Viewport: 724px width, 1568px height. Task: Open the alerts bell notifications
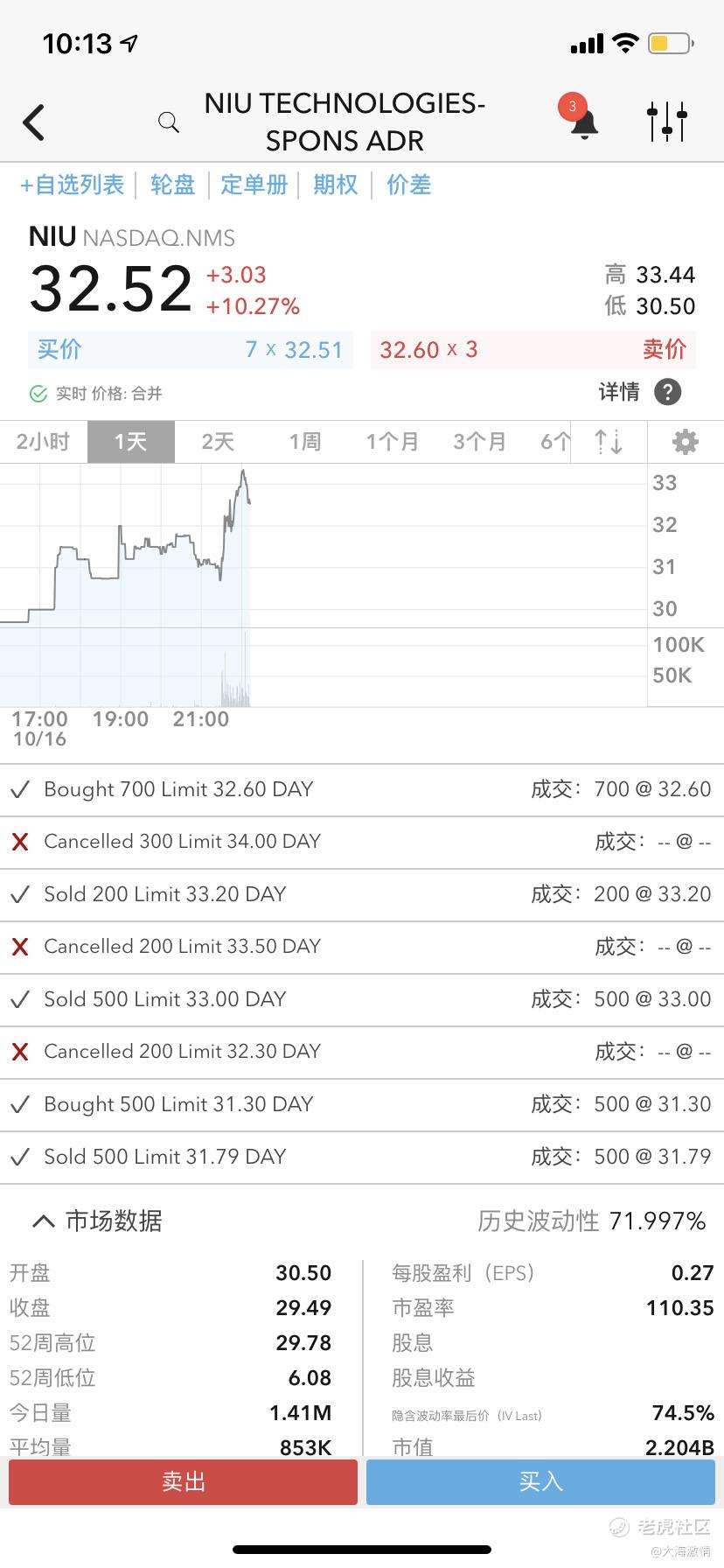pos(583,123)
